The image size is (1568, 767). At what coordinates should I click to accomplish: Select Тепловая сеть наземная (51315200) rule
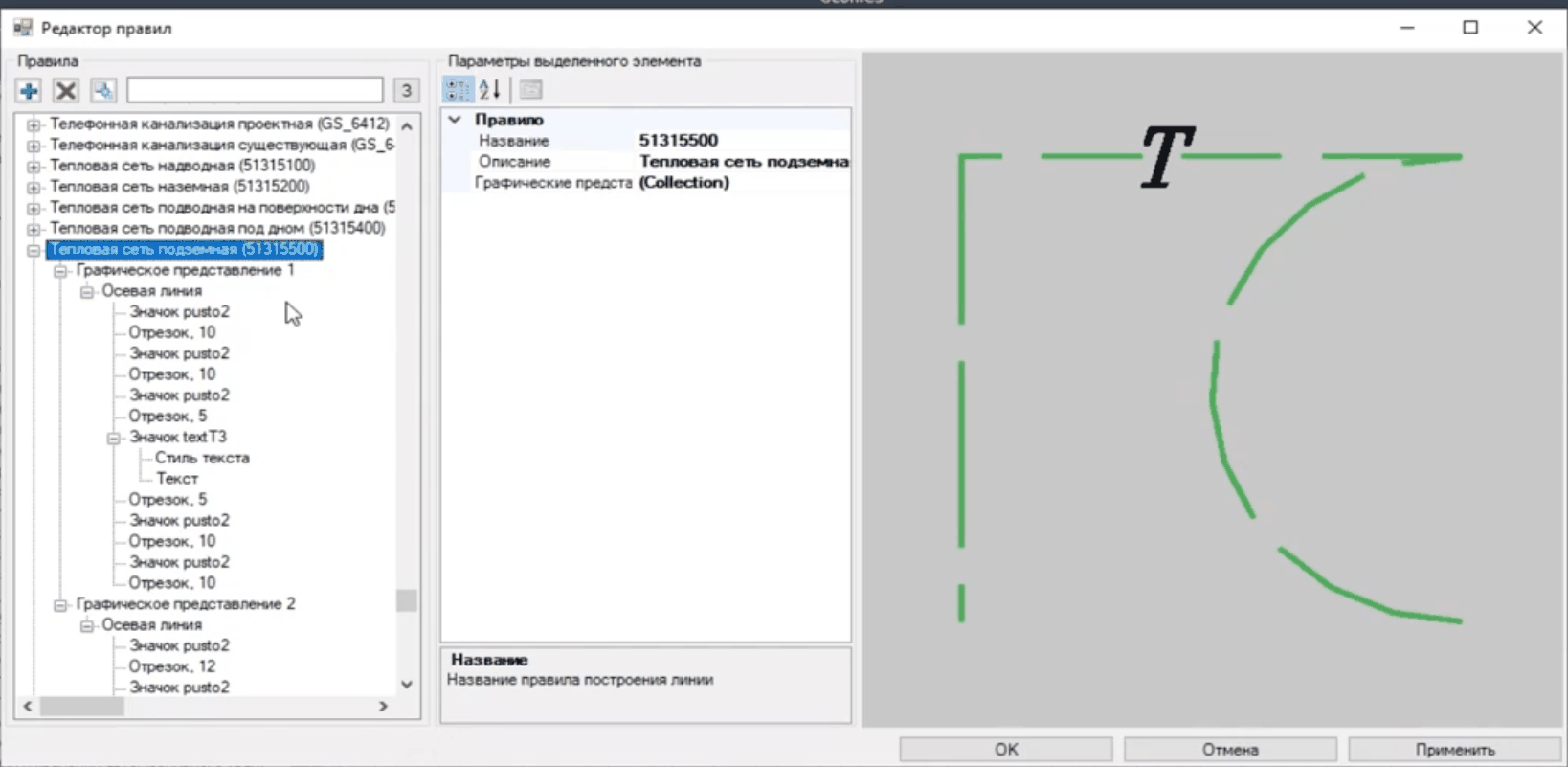coord(179,187)
